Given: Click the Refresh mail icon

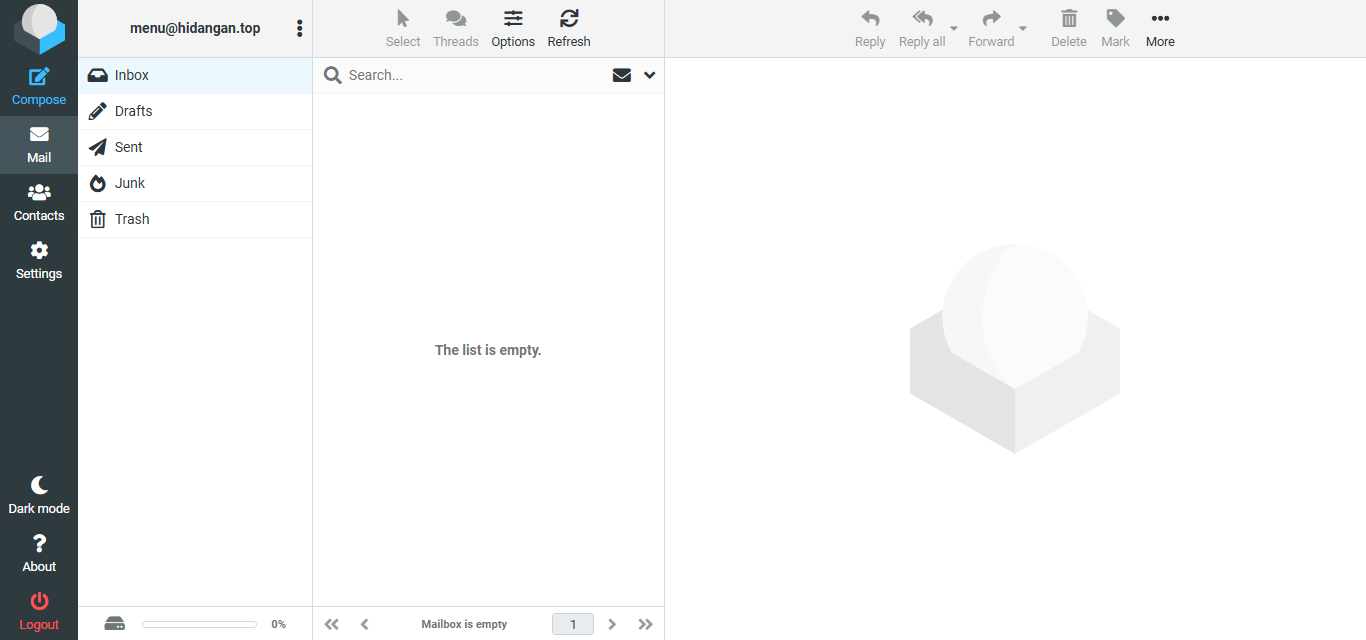Looking at the screenshot, I should (x=569, y=19).
